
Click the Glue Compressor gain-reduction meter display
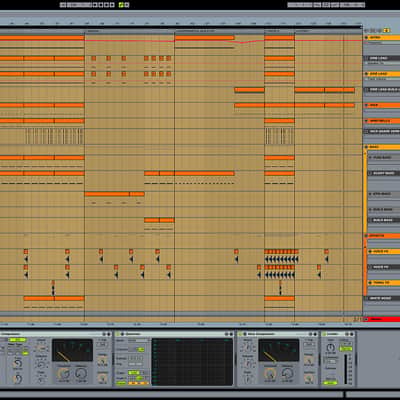(x=278, y=351)
